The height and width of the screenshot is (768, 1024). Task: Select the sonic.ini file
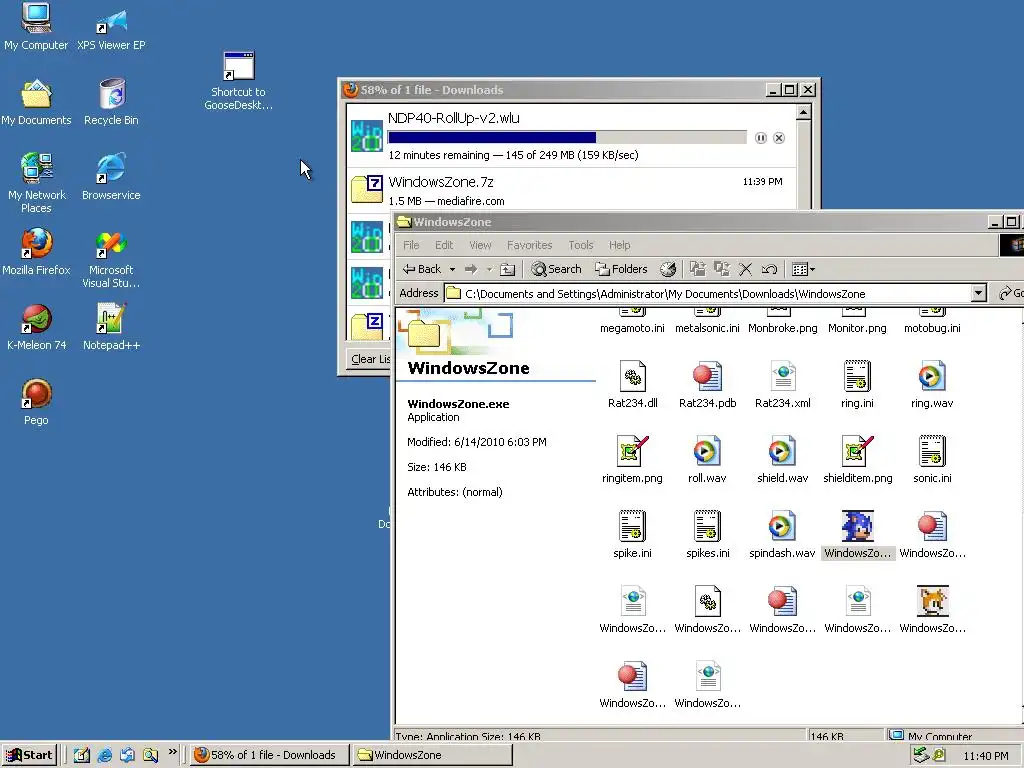(932, 460)
